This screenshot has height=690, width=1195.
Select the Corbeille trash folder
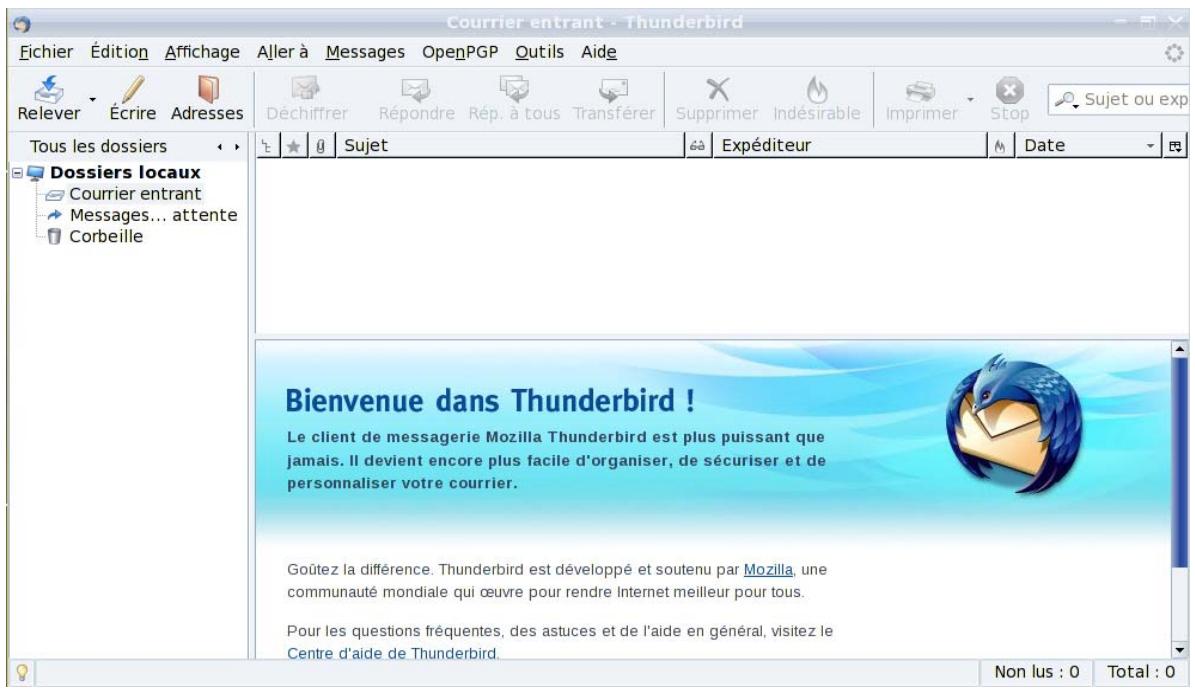[106, 237]
